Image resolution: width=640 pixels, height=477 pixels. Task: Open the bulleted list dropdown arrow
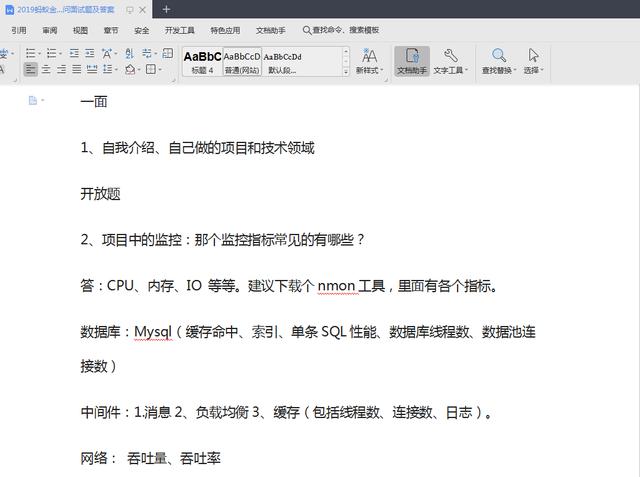pyautogui.click(x=39, y=53)
